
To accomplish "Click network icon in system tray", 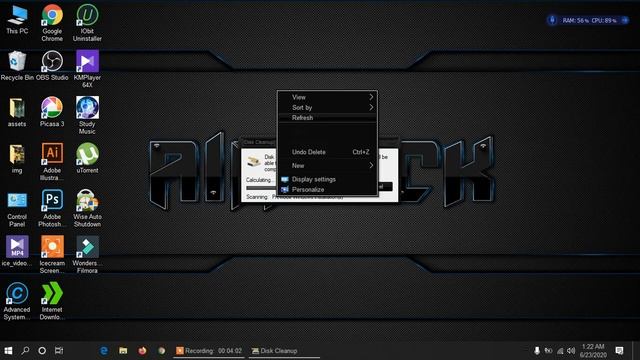I will point(560,351).
